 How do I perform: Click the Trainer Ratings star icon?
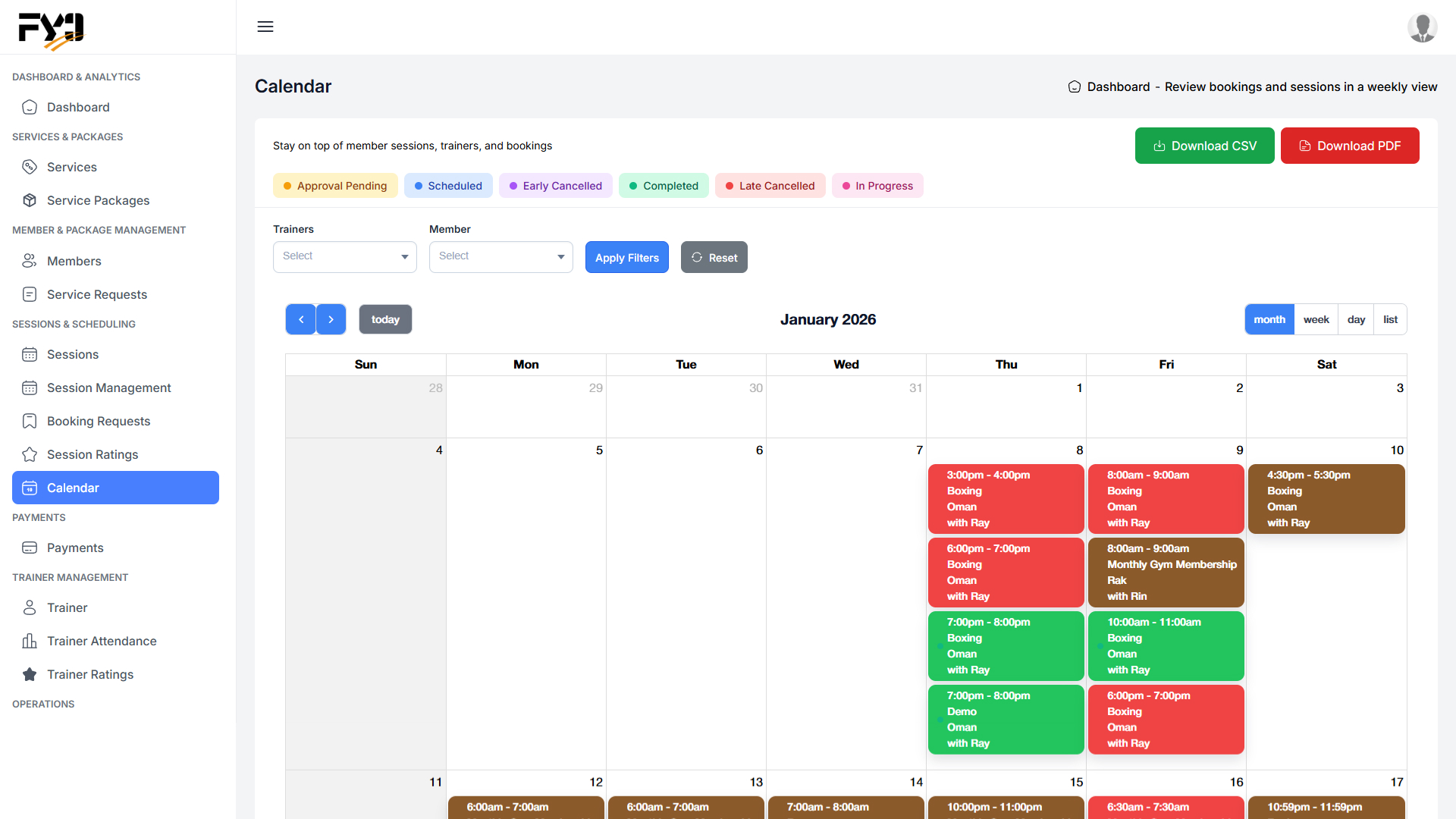point(30,674)
